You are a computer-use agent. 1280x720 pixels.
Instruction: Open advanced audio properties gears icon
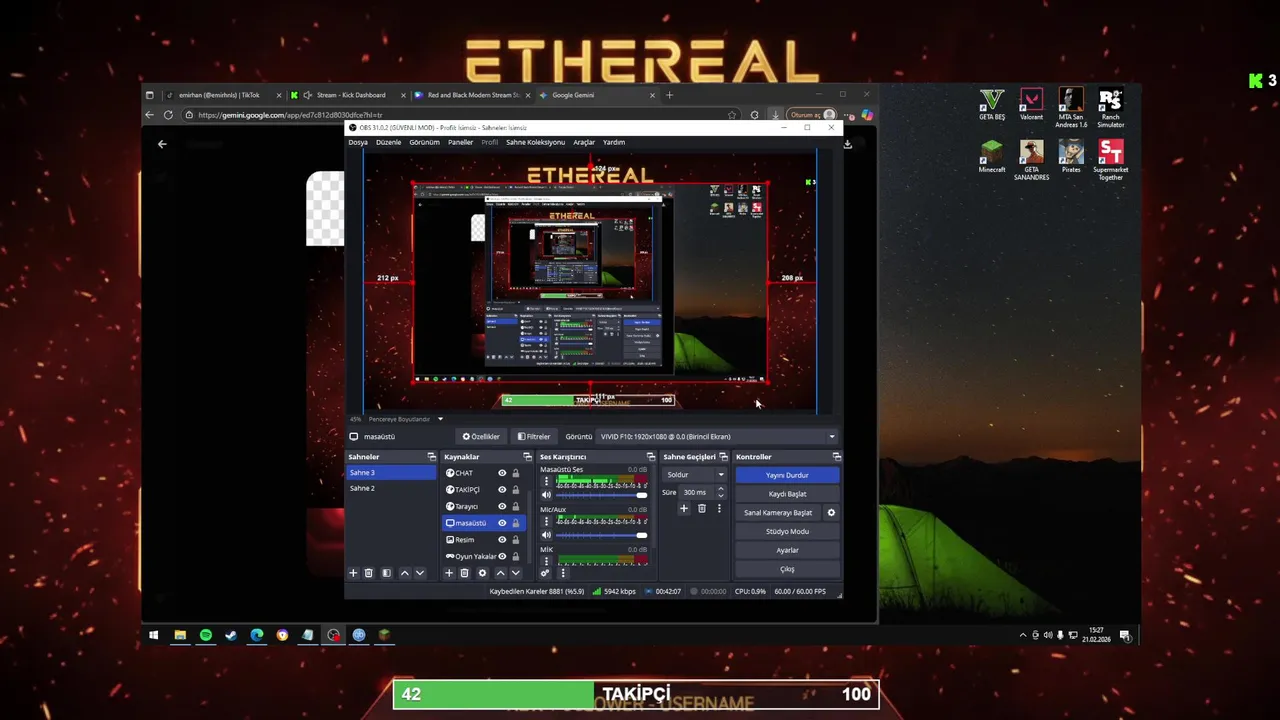click(545, 573)
